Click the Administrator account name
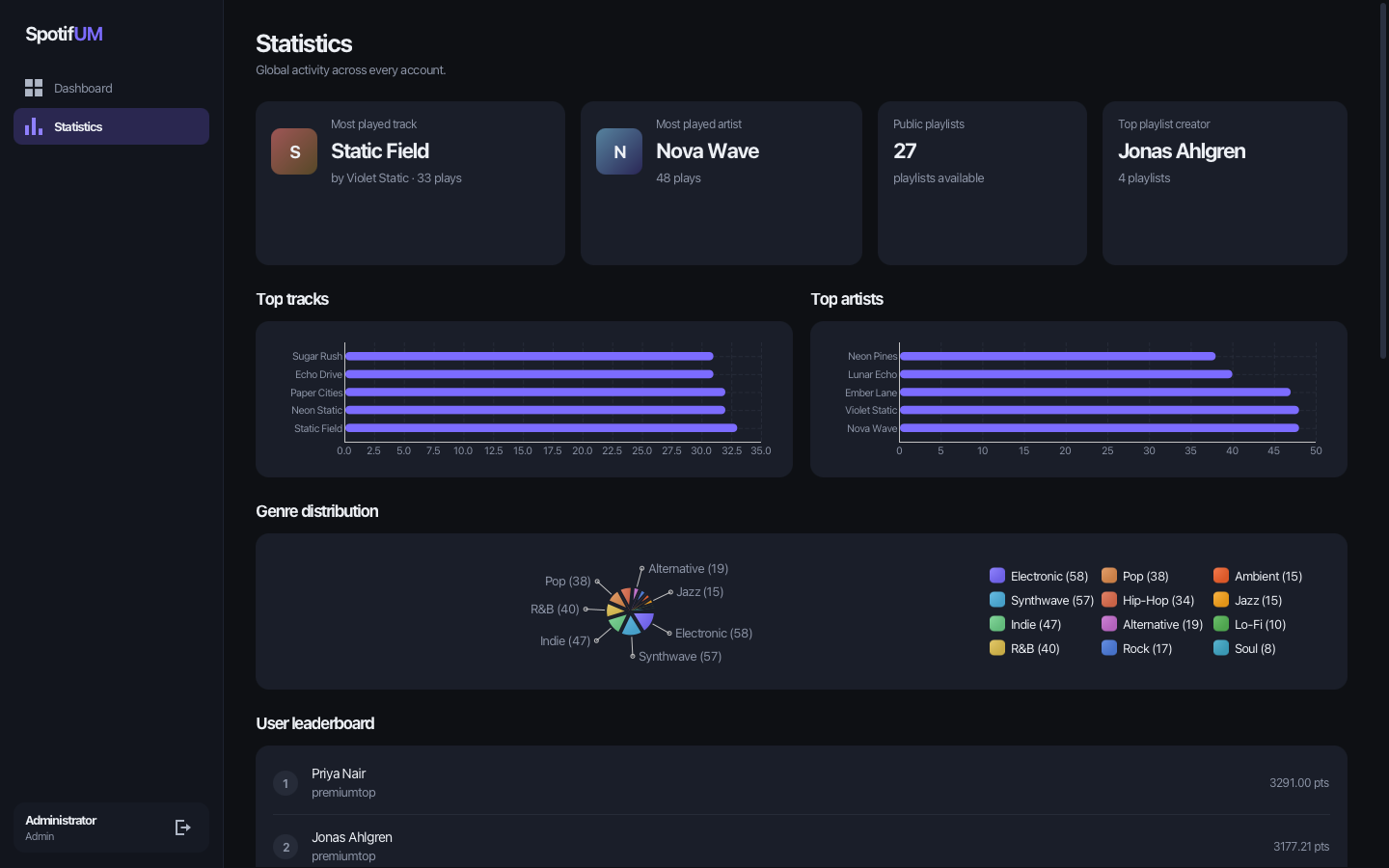 click(x=61, y=821)
